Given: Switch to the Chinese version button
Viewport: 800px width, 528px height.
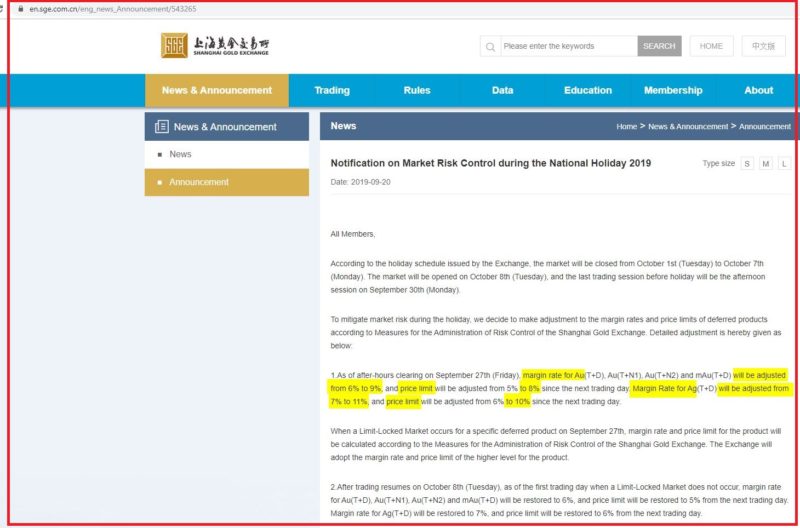Looking at the screenshot, I should click(x=763, y=46).
